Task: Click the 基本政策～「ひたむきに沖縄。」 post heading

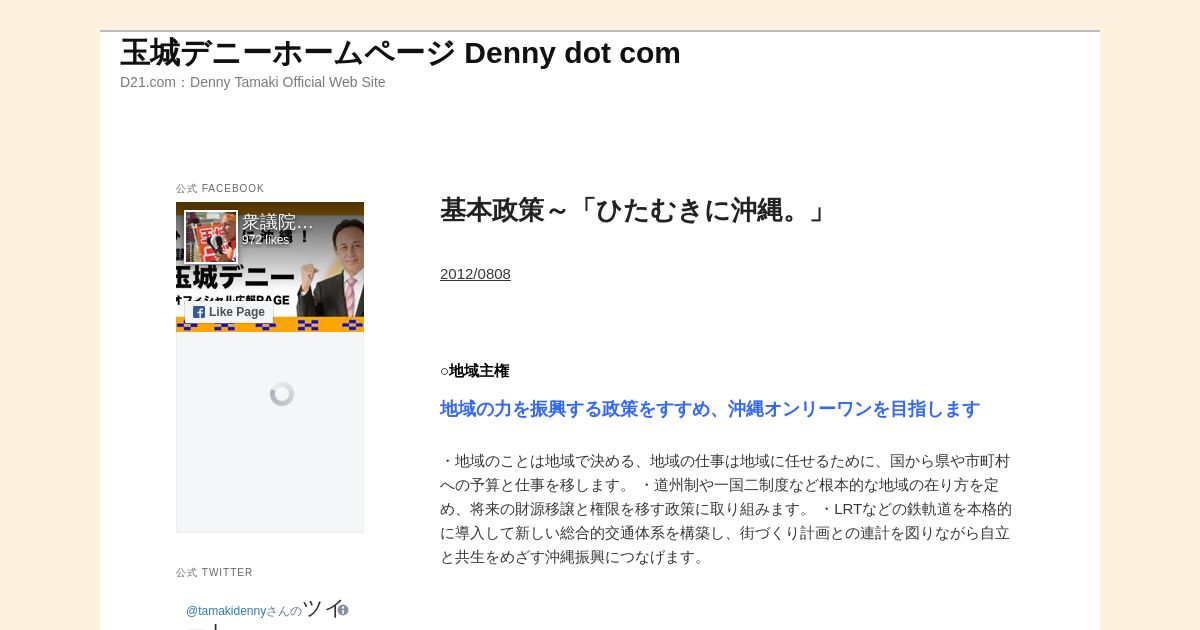Action: tap(634, 210)
